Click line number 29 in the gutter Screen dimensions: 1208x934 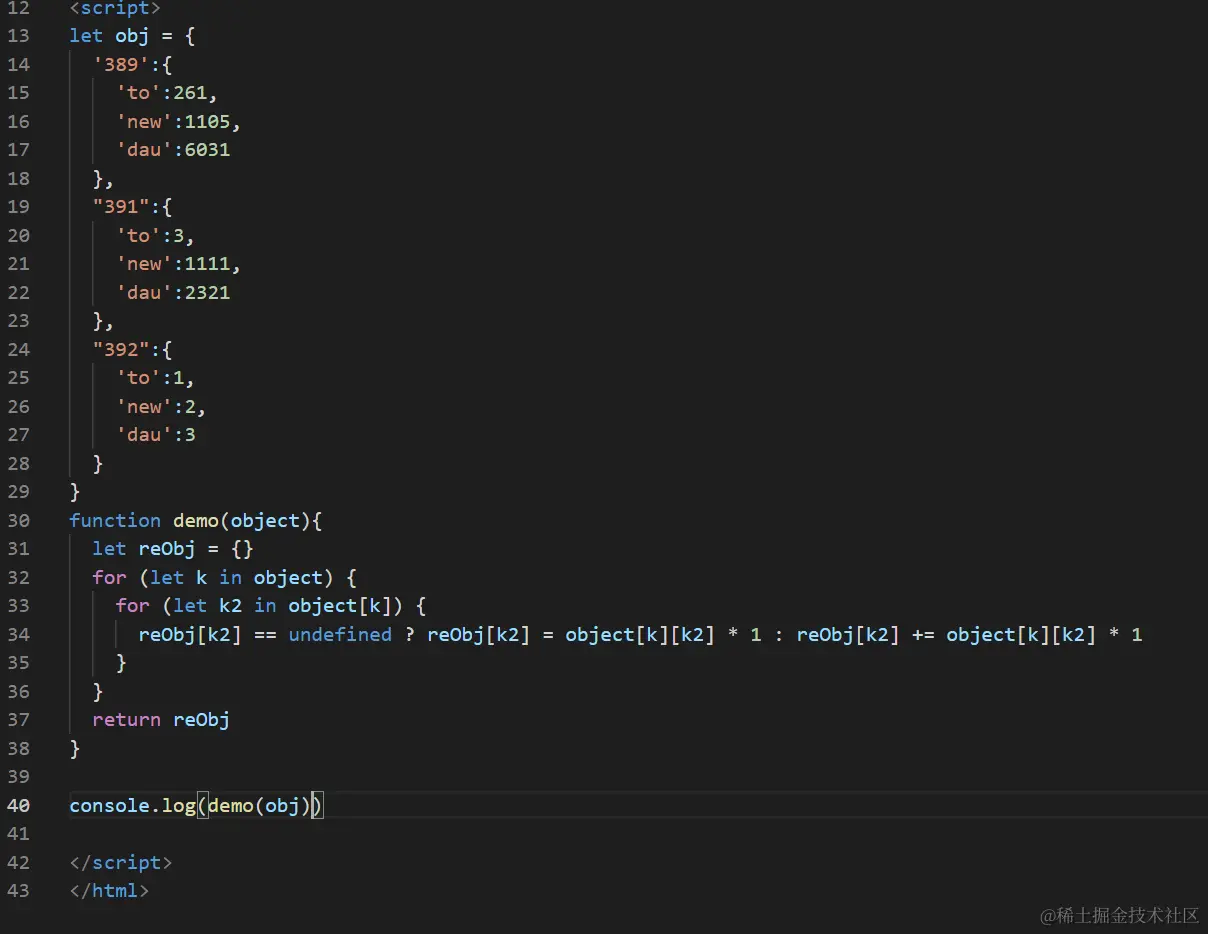point(18,491)
